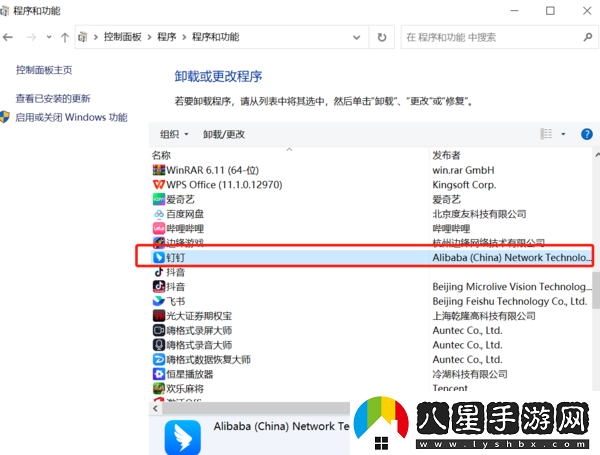Click the 哔哩哔哩 pink icon
This screenshot has width=600, height=455.
pyautogui.click(x=159, y=228)
